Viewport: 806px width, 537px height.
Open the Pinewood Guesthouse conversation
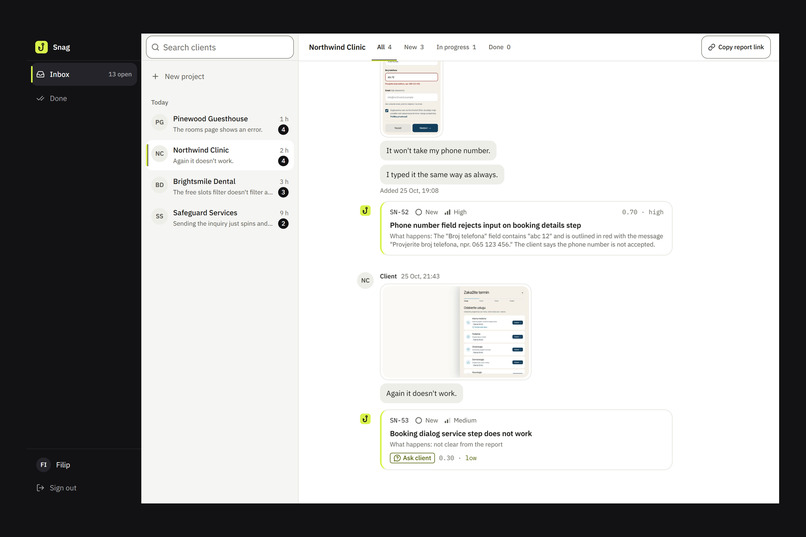[x=220, y=124]
